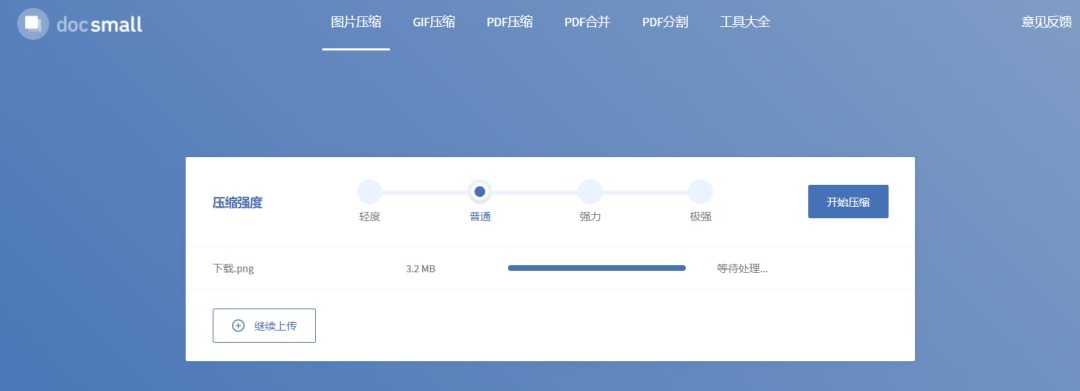This screenshot has width=1080, height=391.
Task: Open the PDF压缩 tab
Action: (510, 22)
